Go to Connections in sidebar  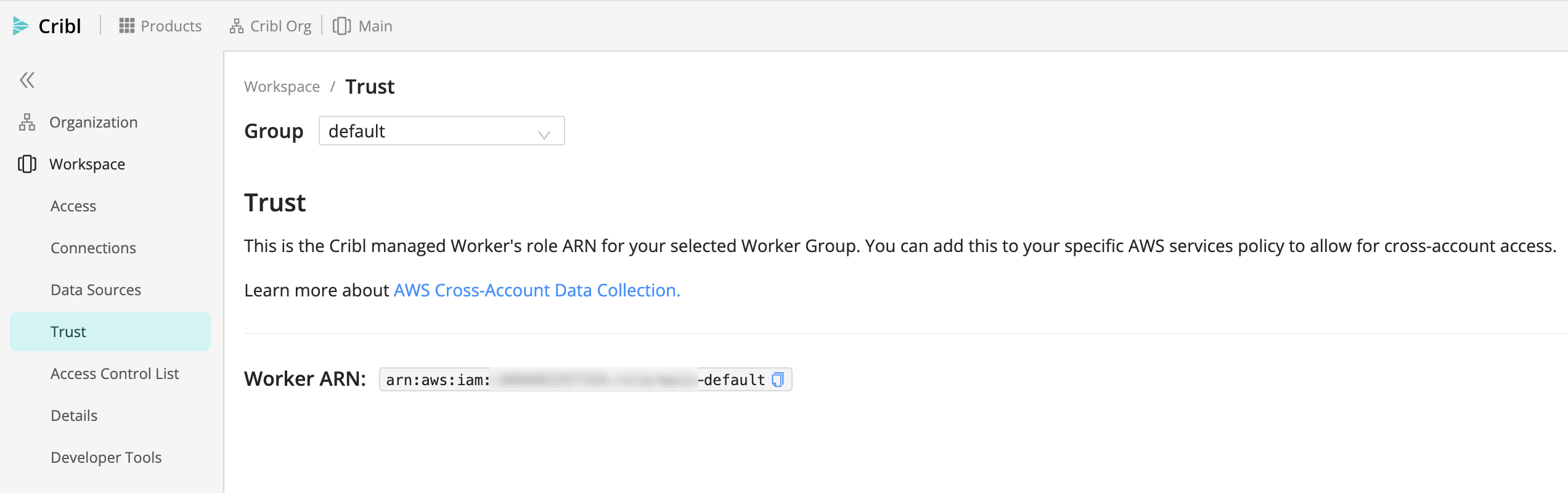pyautogui.click(x=93, y=248)
